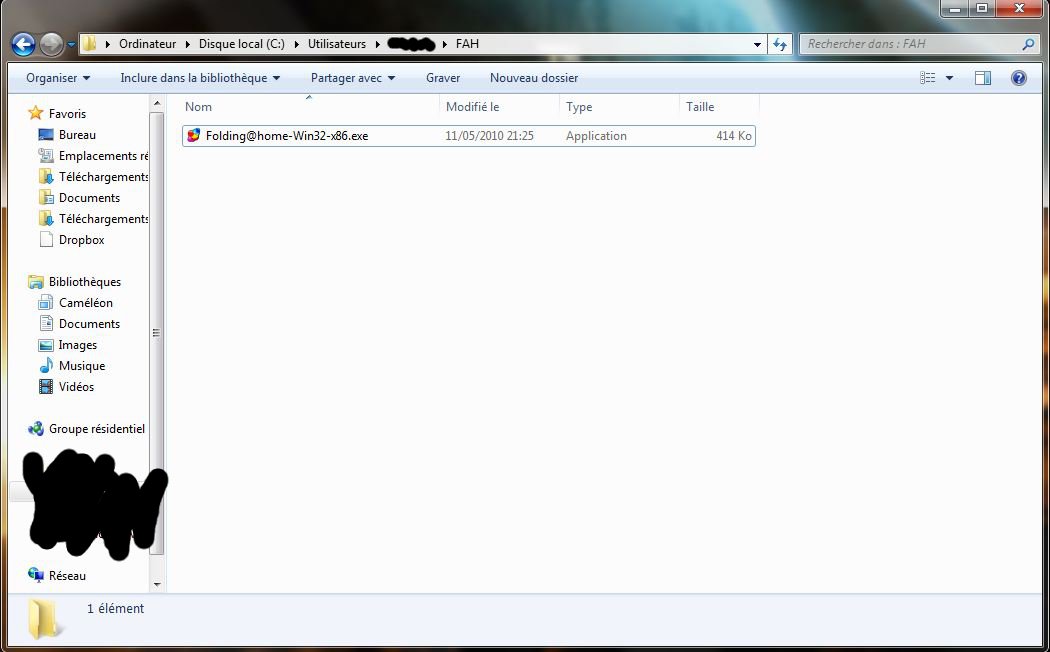Screen dimensions: 1050x652
Task: Select Utilisateurs in the address path
Action: tap(337, 44)
